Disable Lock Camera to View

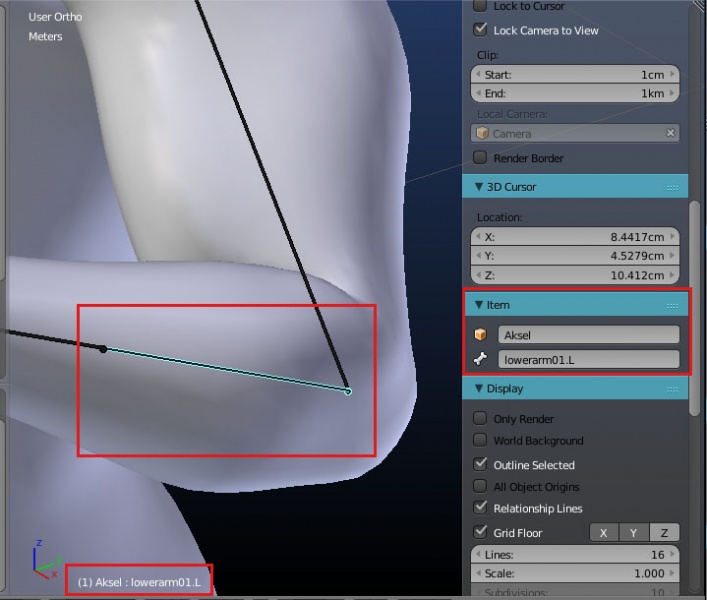(x=480, y=30)
